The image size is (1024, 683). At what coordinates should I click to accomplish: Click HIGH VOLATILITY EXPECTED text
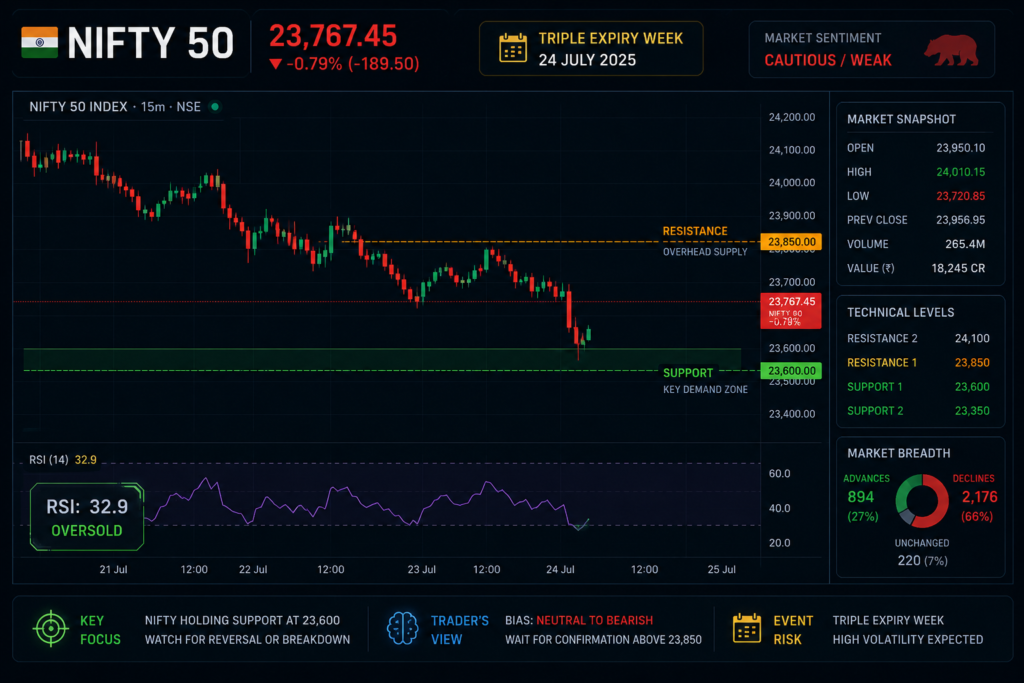coord(907,640)
